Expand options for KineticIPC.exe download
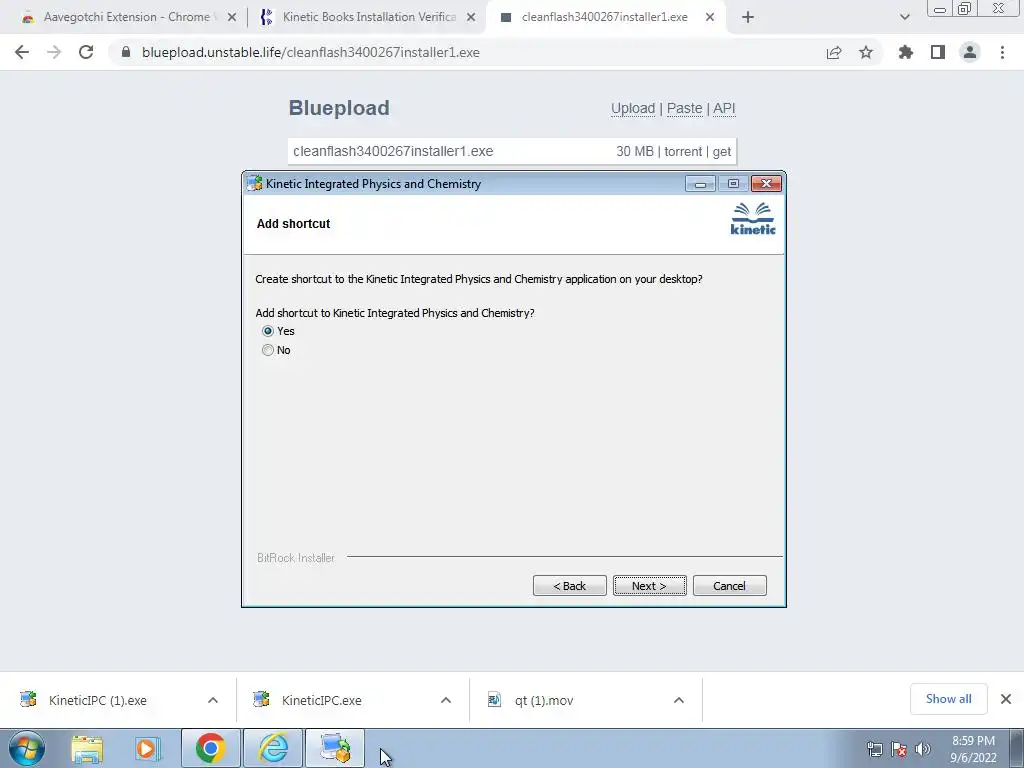Screen dimensions: 1024x768 [446, 700]
